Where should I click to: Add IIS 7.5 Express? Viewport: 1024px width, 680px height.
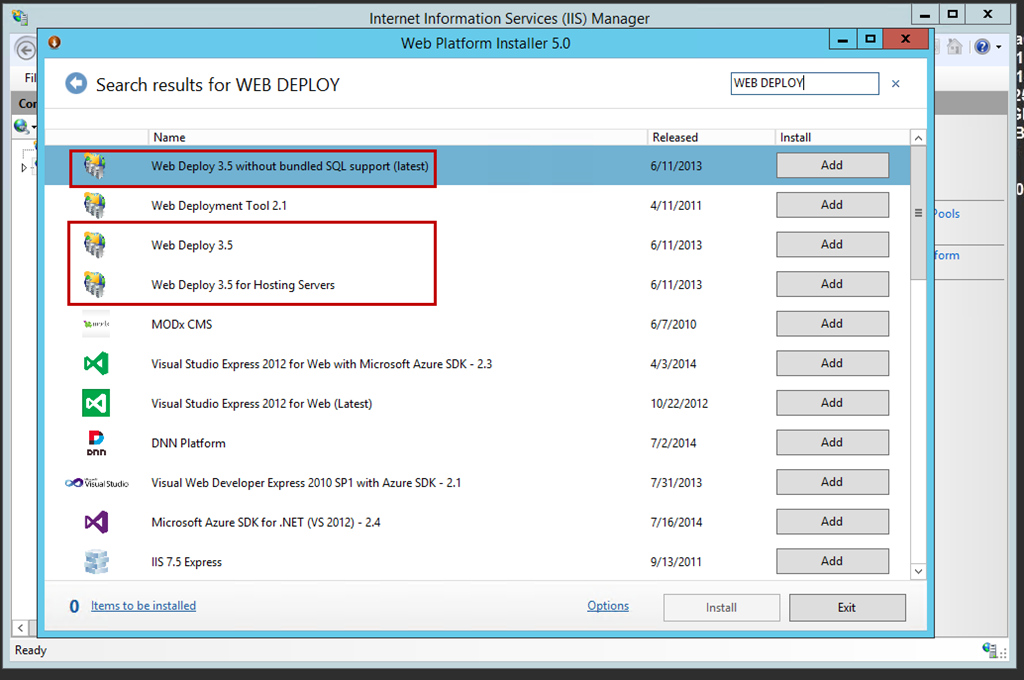(832, 561)
